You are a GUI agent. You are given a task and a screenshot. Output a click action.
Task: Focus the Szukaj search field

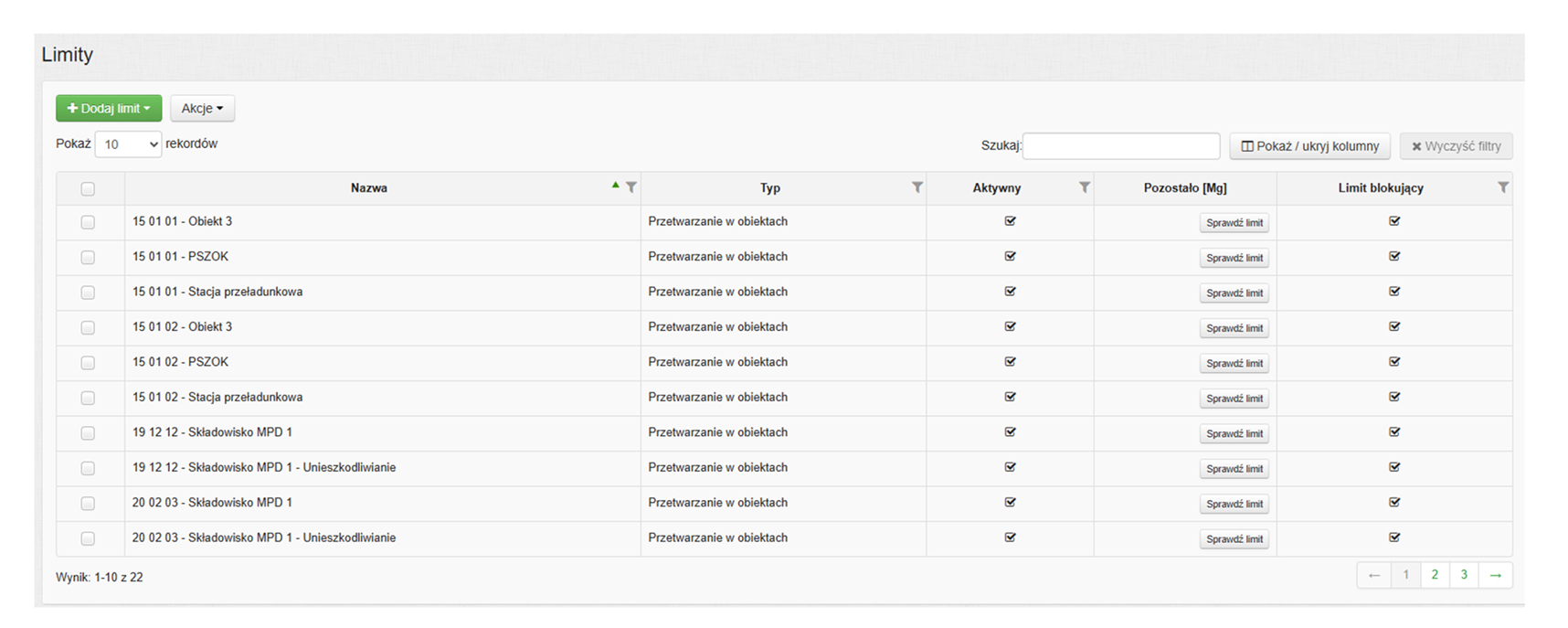point(1121,146)
